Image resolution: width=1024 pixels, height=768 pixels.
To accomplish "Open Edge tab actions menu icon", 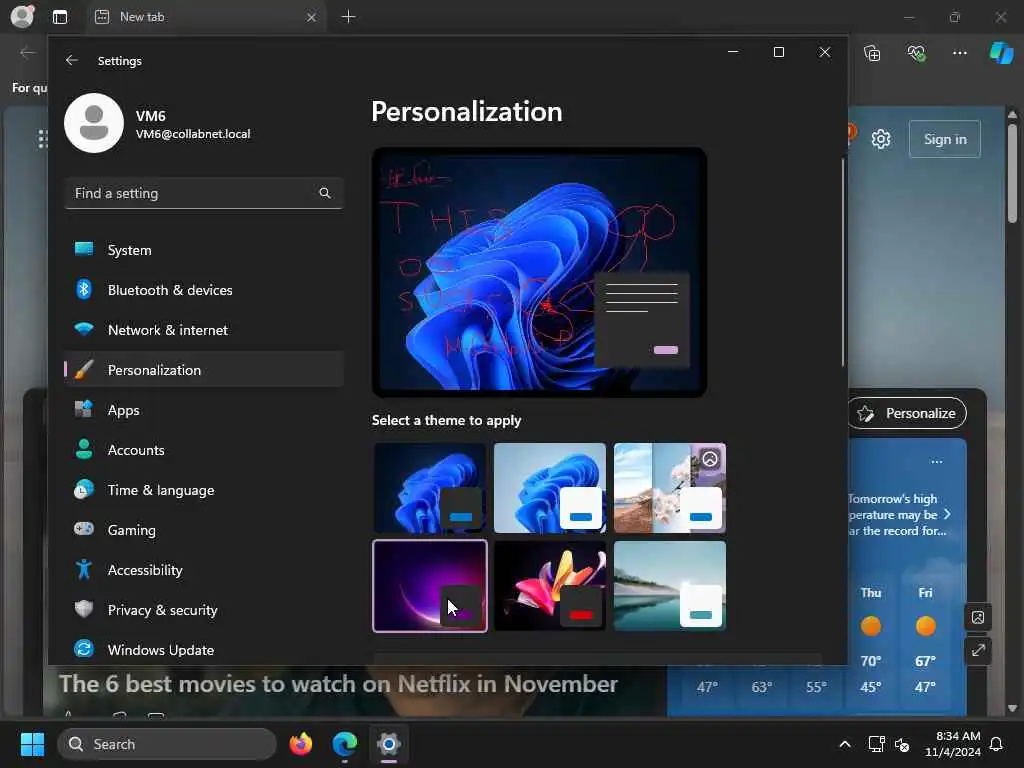I will [60, 17].
